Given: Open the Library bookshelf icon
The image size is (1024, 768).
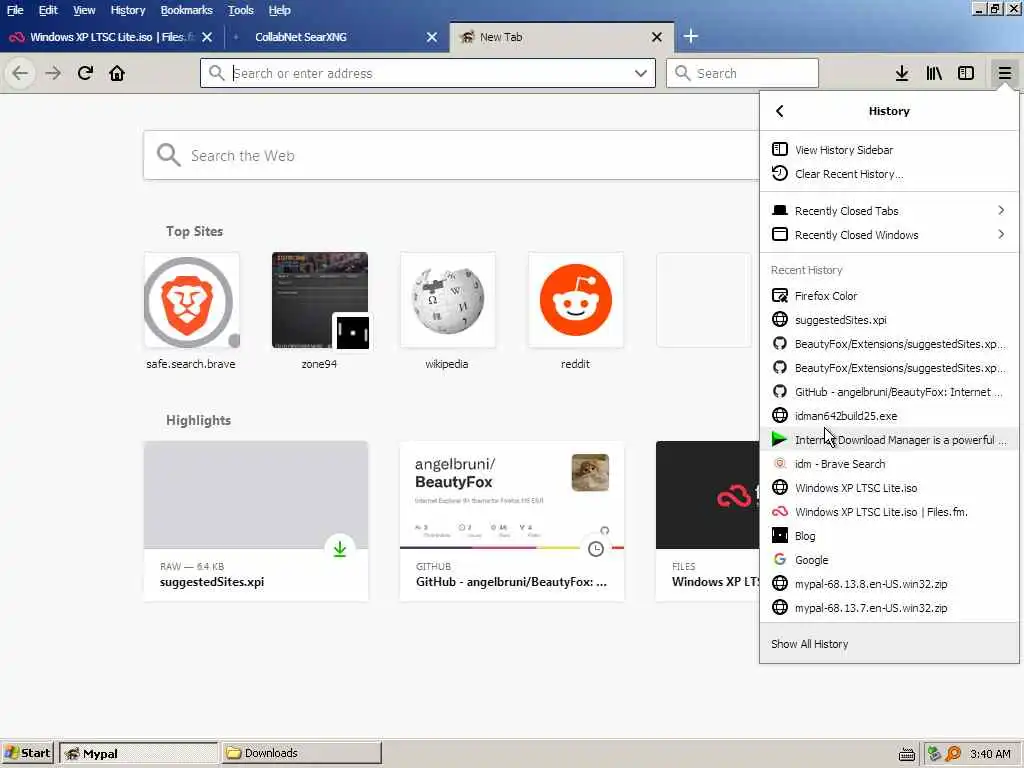Looking at the screenshot, I should tap(934, 73).
